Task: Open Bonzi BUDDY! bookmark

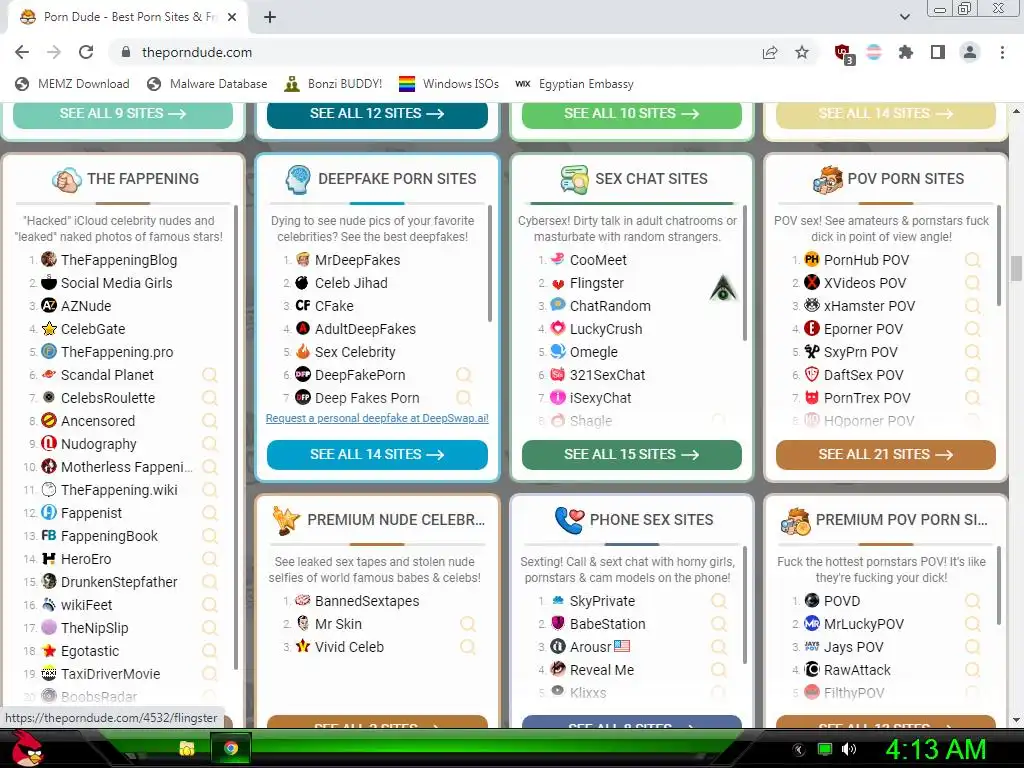Action: pyautogui.click(x=334, y=84)
